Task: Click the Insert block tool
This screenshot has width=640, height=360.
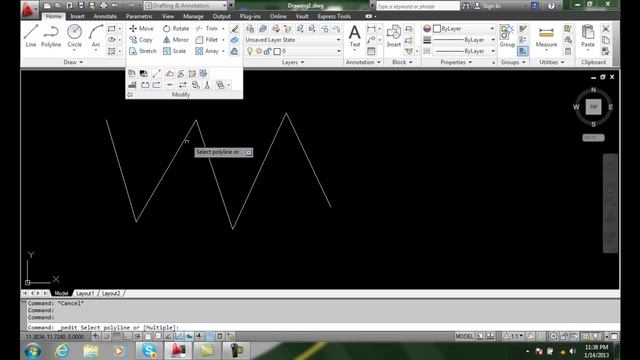Action: tap(393, 36)
